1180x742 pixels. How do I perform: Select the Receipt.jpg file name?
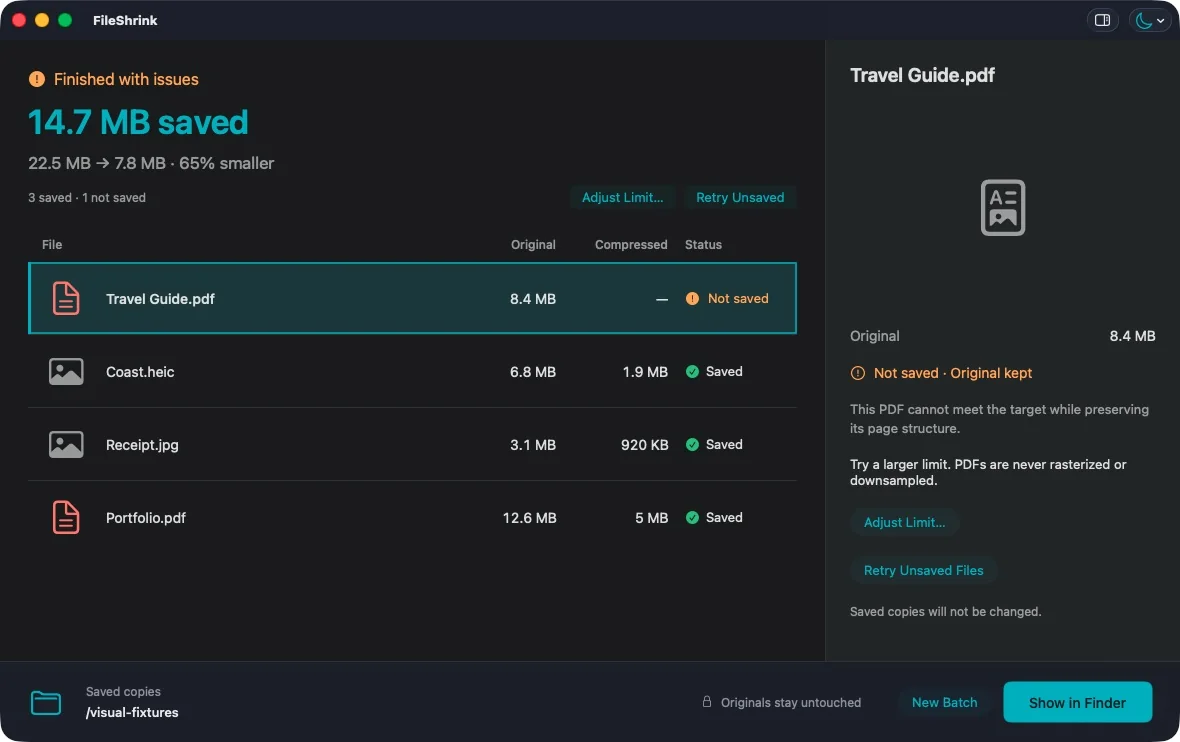pos(142,445)
